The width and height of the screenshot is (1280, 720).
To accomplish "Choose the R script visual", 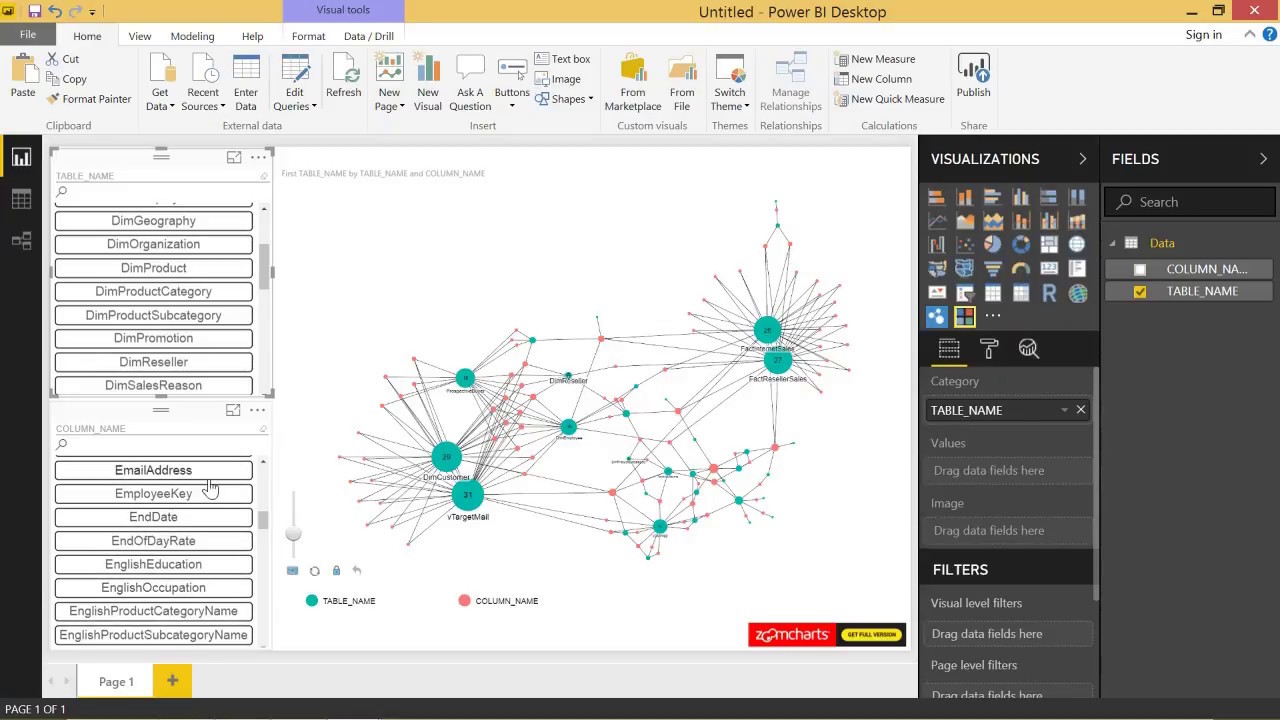I will click(1049, 293).
